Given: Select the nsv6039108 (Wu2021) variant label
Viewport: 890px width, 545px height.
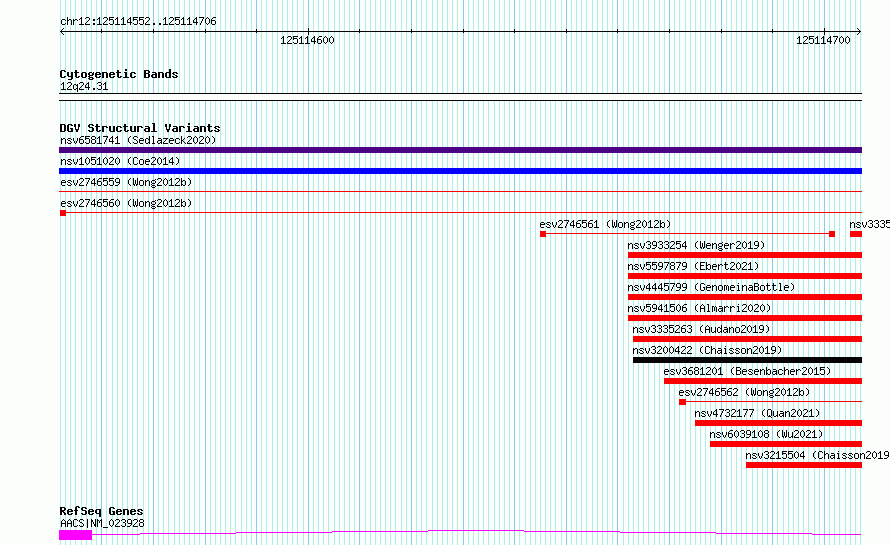Looking at the screenshot, I should 766,434.
